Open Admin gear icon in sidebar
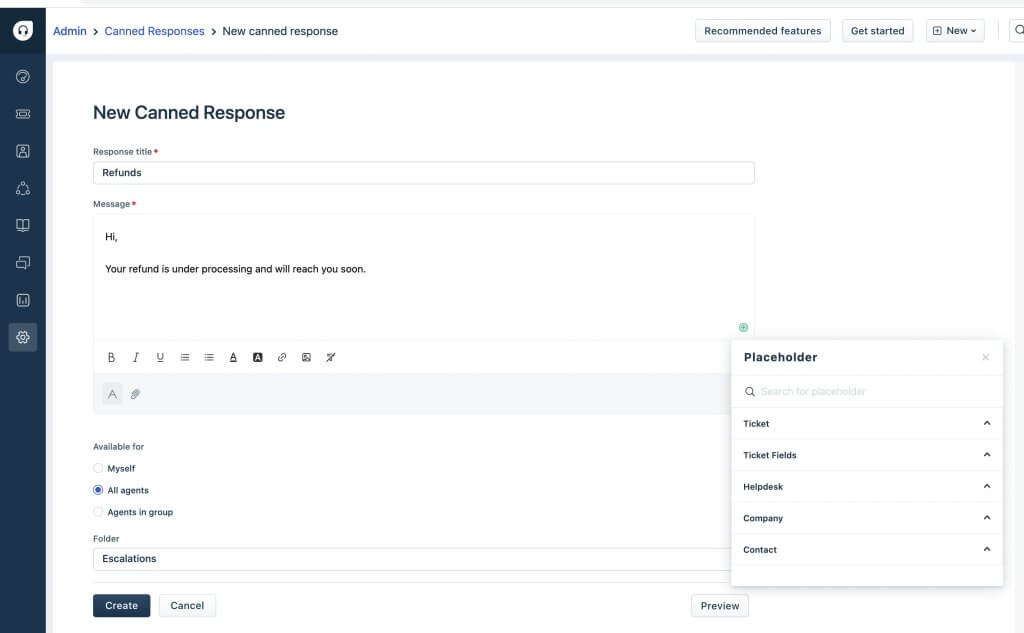Screen dimensions: 1024x633 (x=23, y=337)
